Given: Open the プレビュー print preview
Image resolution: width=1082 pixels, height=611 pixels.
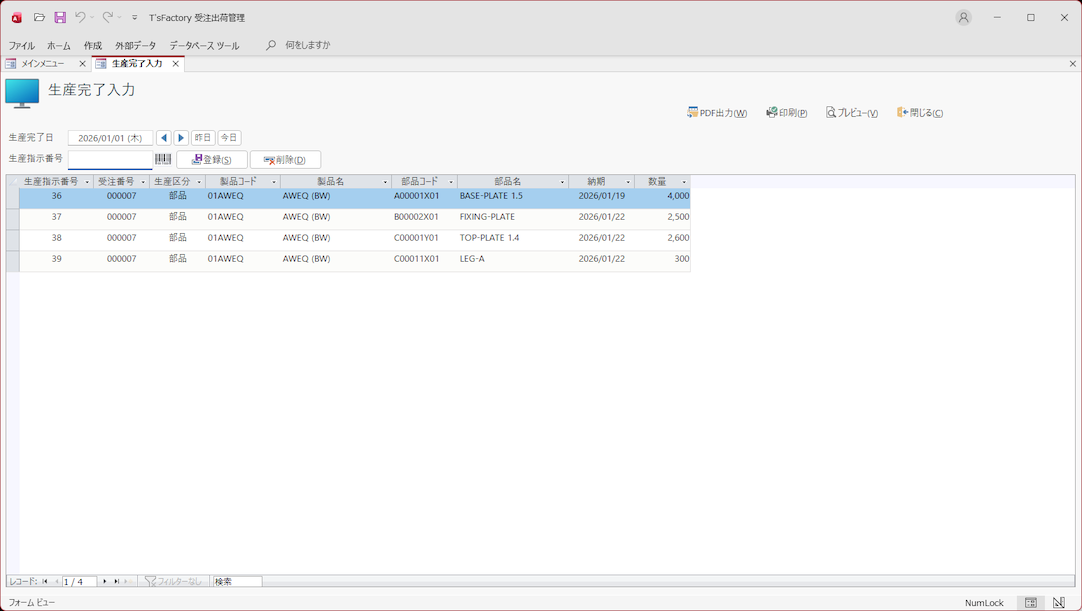Looking at the screenshot, I should pyautogui.click(x=852, y=113).
